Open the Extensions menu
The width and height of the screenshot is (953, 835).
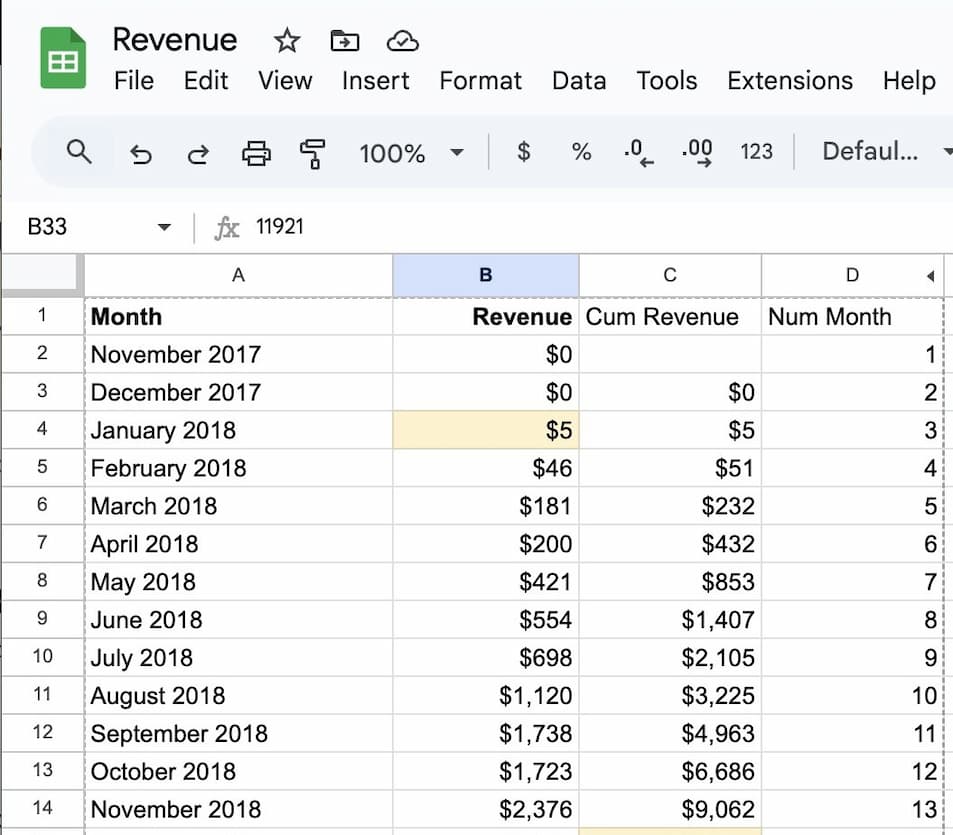tap(789, 81)
